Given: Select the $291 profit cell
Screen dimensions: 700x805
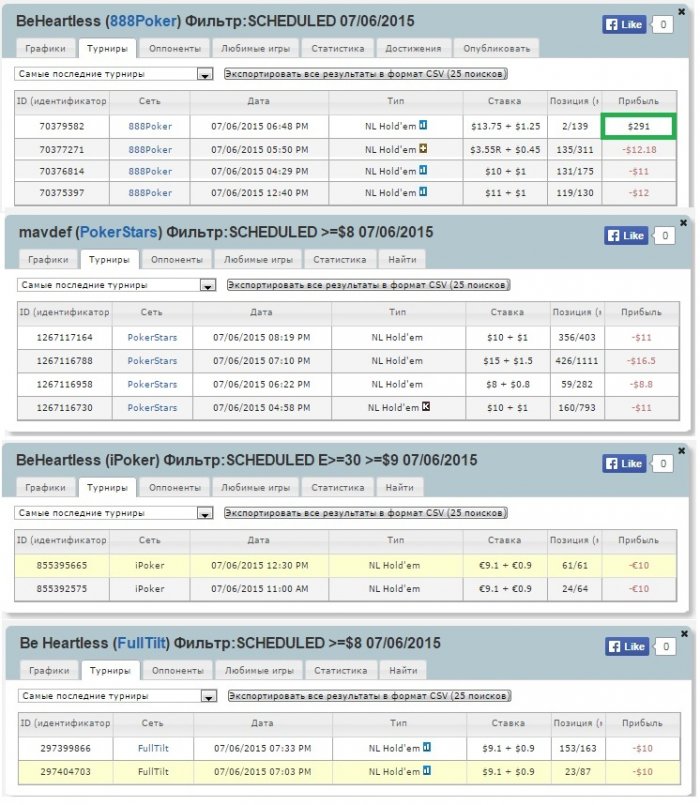Looking at the screenshot, I should [638, 126].
